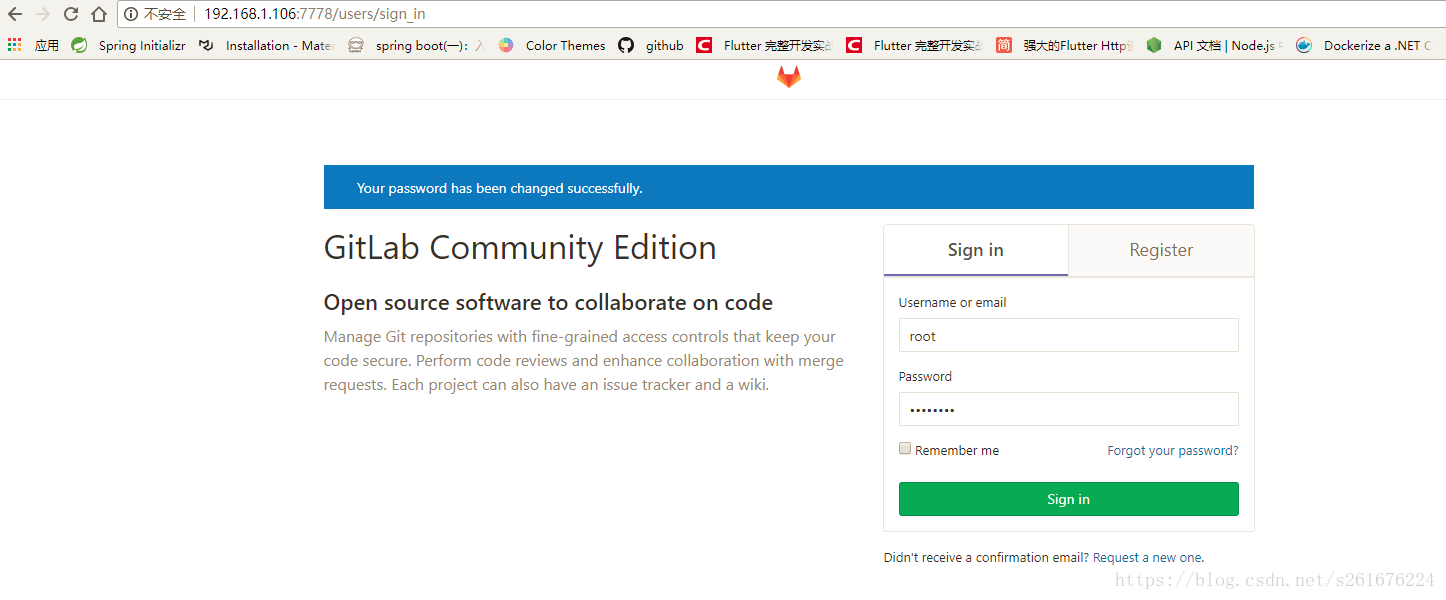
Task: Focus the Username or email field
Action: (1069, 335)
